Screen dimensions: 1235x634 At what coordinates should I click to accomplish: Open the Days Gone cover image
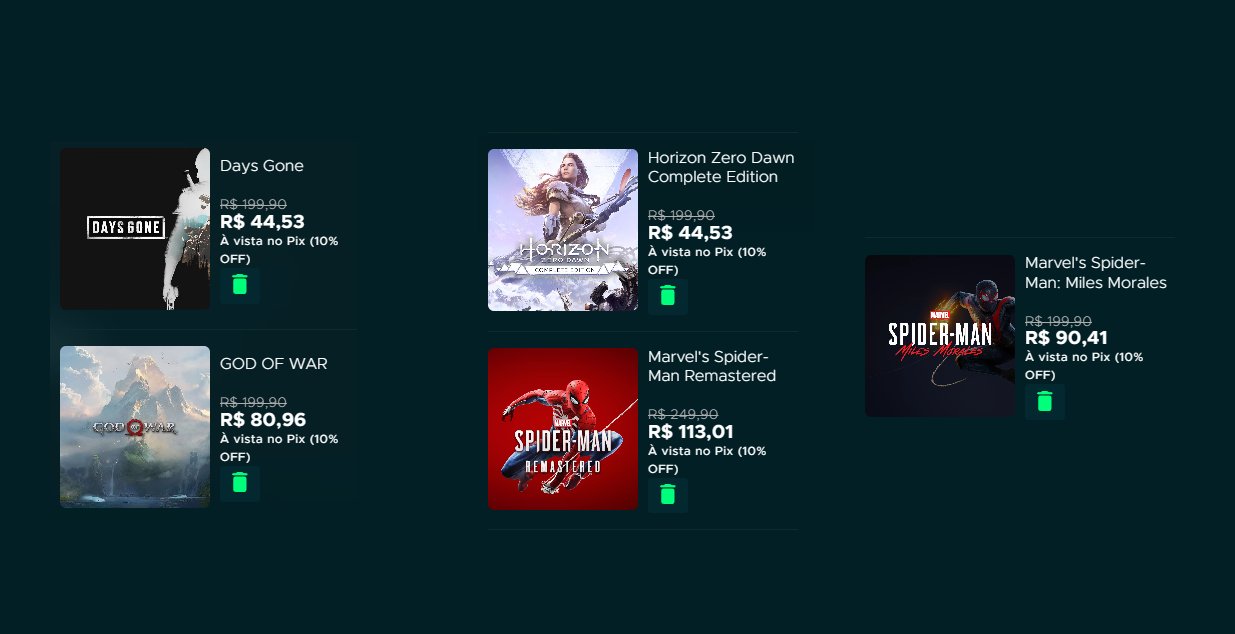tap(135, 229)
